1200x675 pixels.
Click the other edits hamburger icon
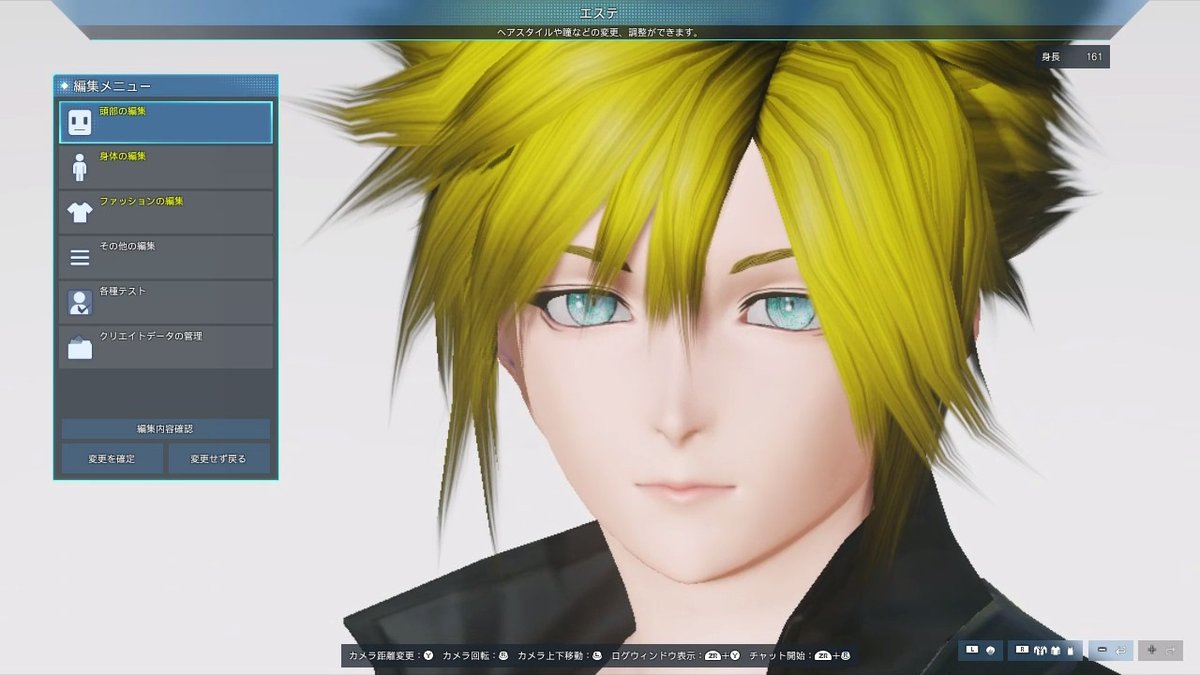coord(80,258)
